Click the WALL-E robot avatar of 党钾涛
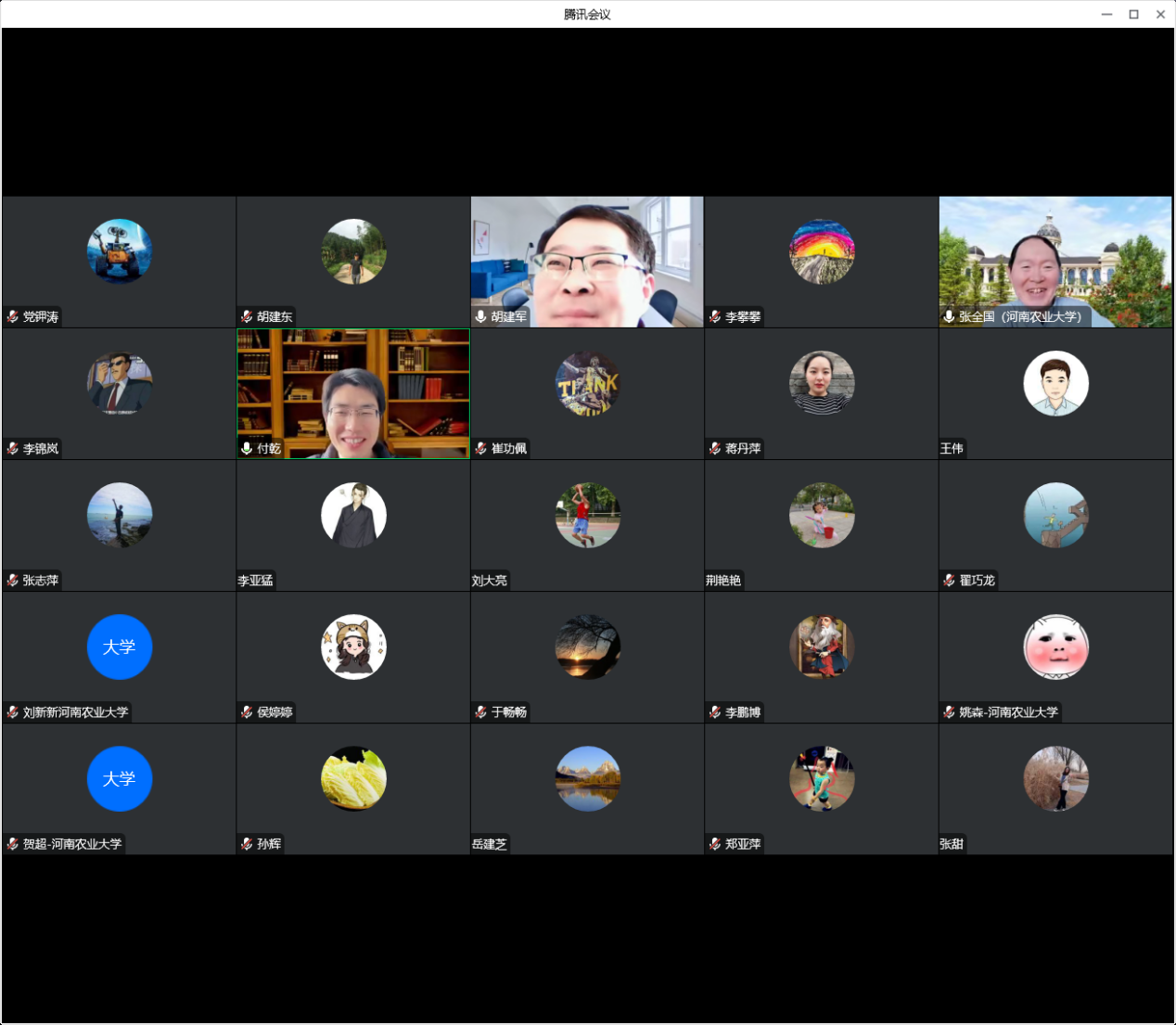 pyautogui.click(x=119, y=251)
